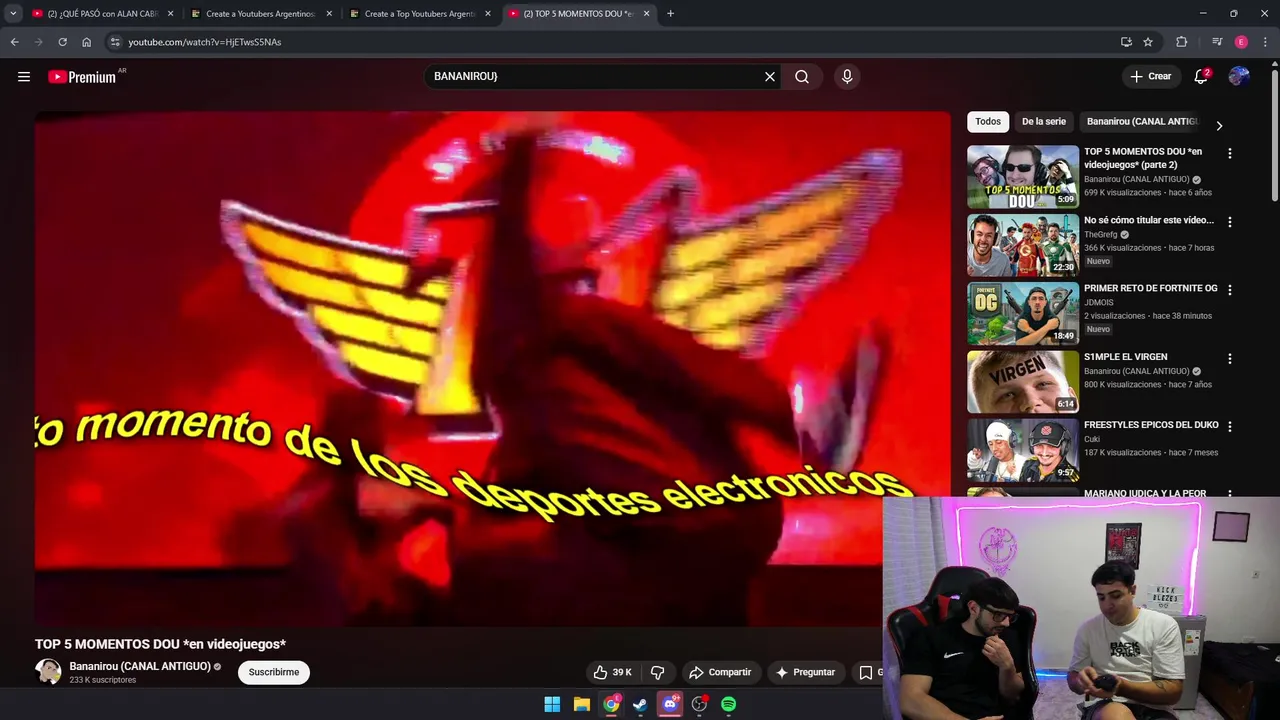1280x720 pixels.
Task: Open PRIMER RETO DE FORTNITE OG title
Action: (x=1150, y=288)
